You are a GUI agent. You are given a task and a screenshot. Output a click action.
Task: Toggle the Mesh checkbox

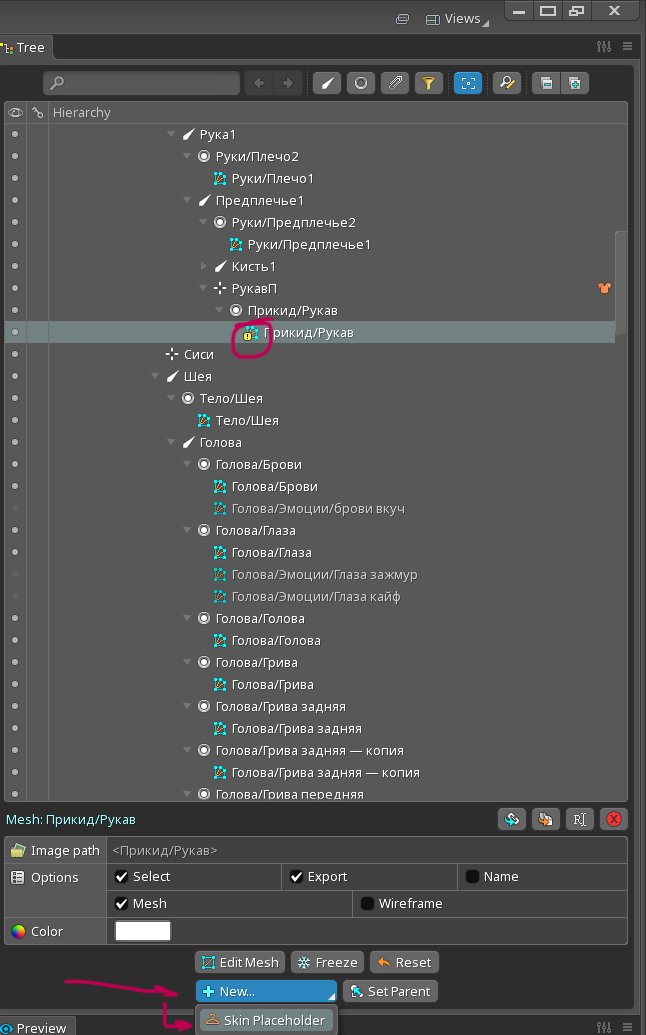click(x=121, y=904)
